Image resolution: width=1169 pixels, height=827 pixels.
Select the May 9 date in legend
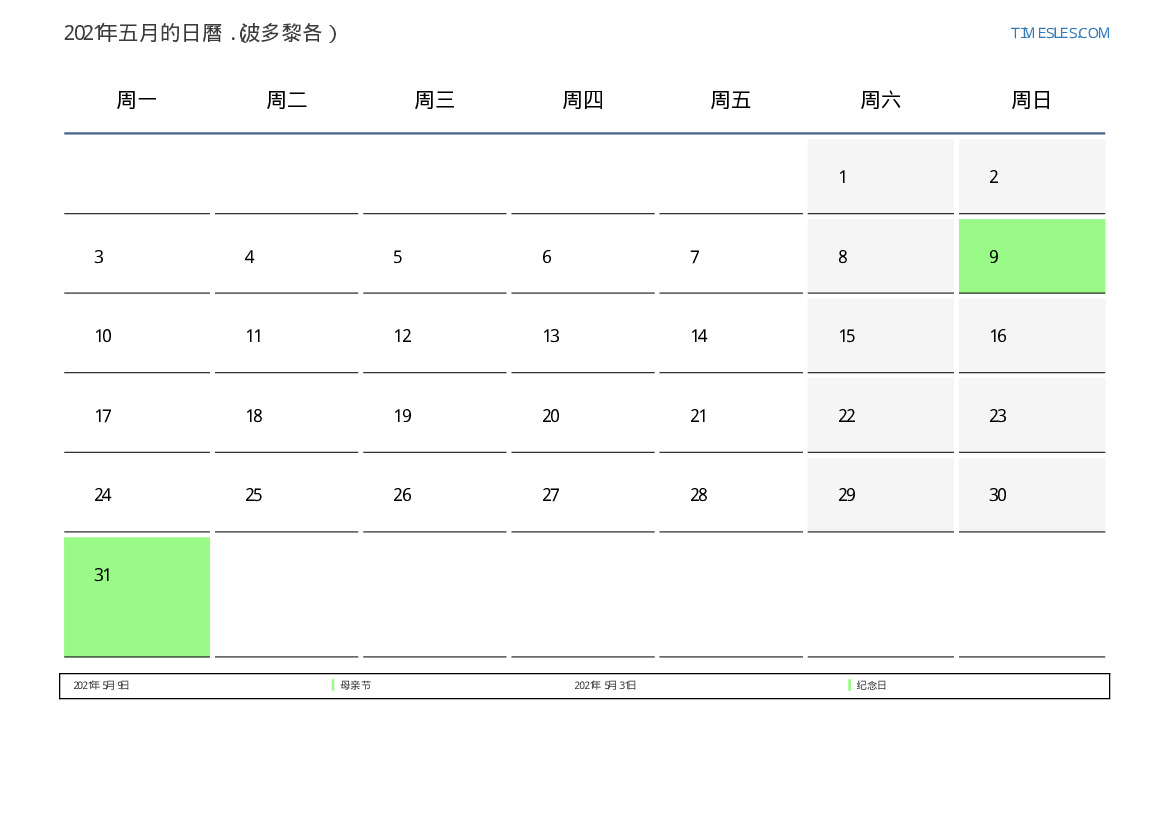tap(101, 685)
